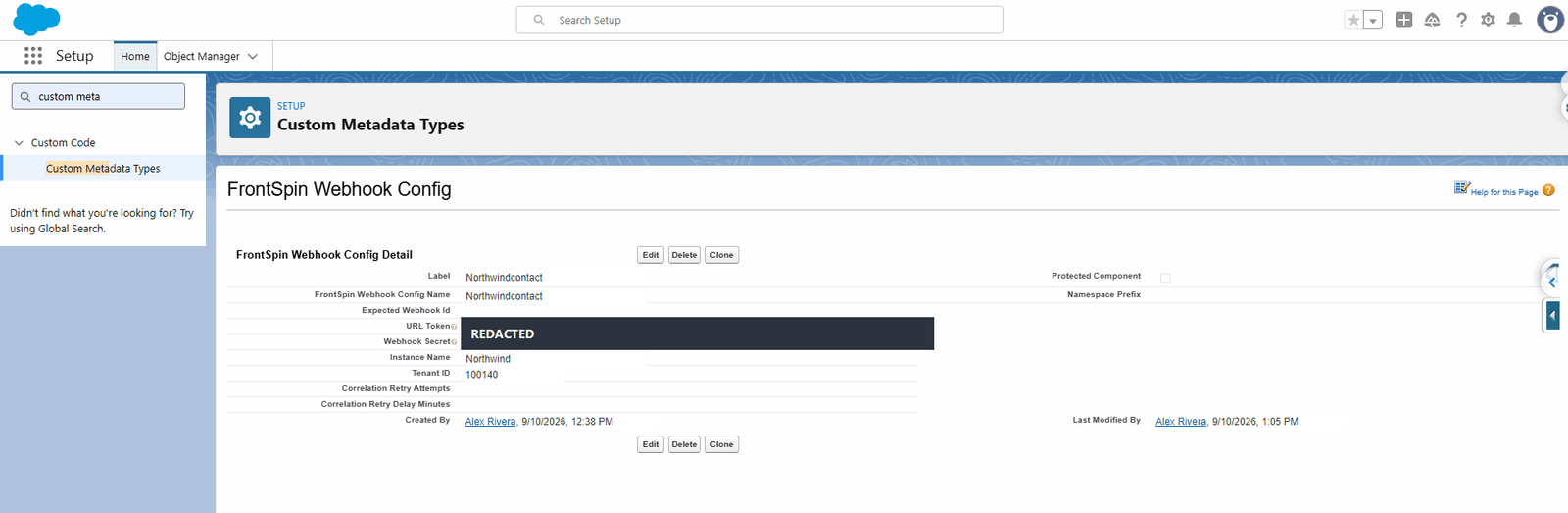Click the URL Token help info icon

(x=454, y=327)
